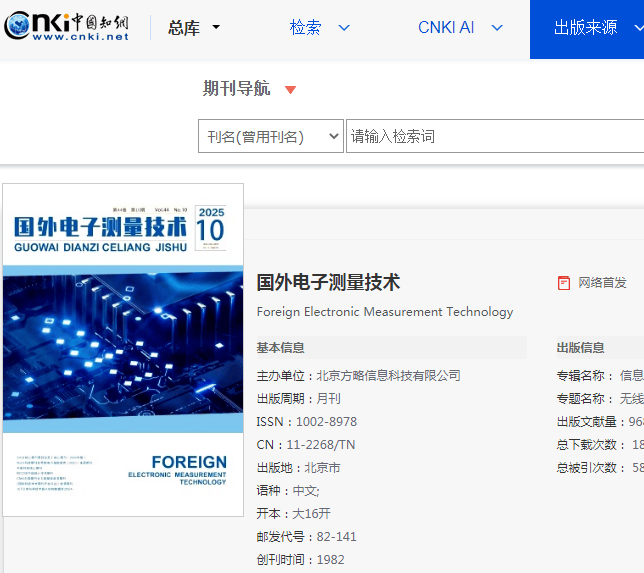This screenshot has width=644, height=573.
Task: Open the CNKI AI menu
Action: point(460,28)
